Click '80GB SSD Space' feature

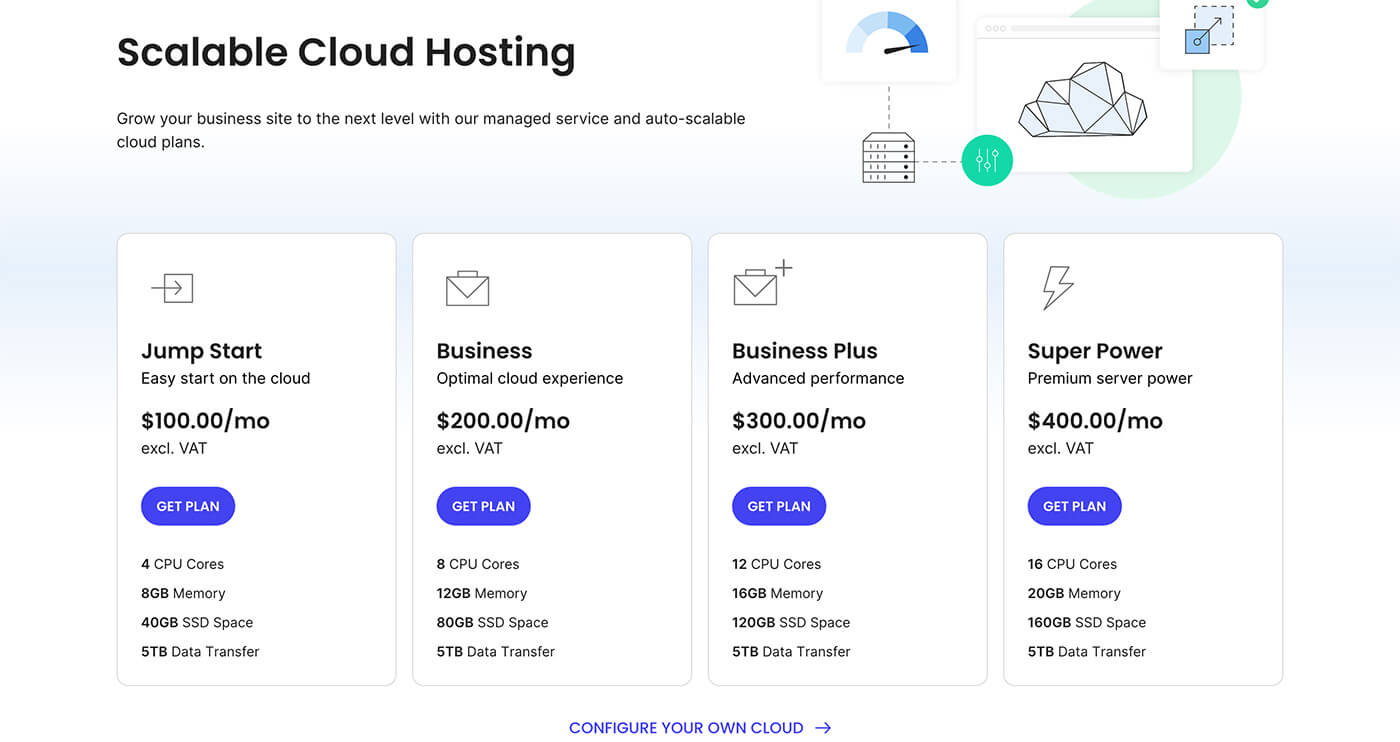point(493,622)
